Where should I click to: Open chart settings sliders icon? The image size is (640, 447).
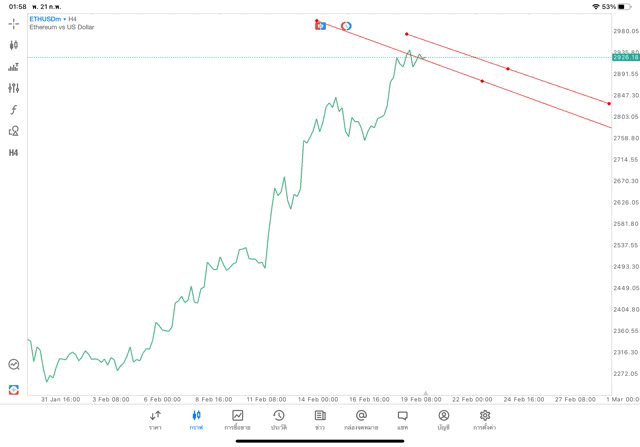14,88
